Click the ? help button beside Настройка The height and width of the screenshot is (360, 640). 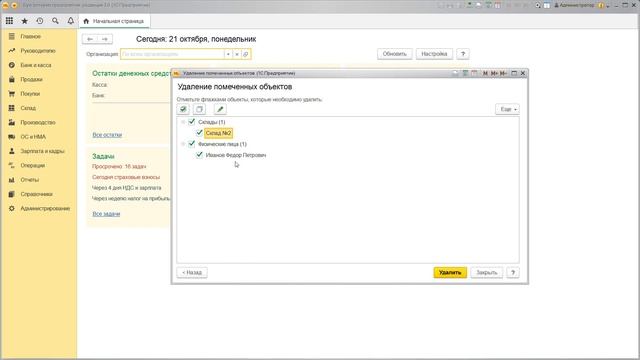click(463, 54)
